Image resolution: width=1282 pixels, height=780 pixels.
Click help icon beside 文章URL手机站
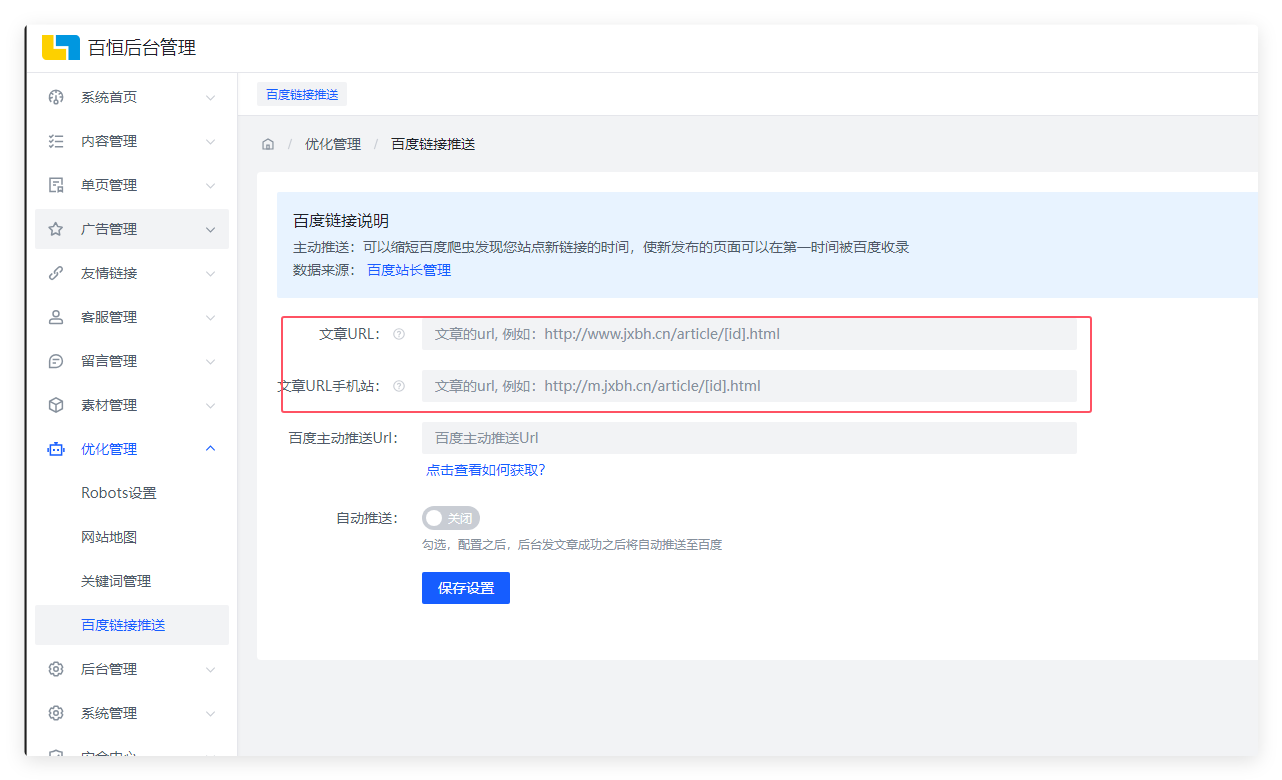click(x=399, y=386)
